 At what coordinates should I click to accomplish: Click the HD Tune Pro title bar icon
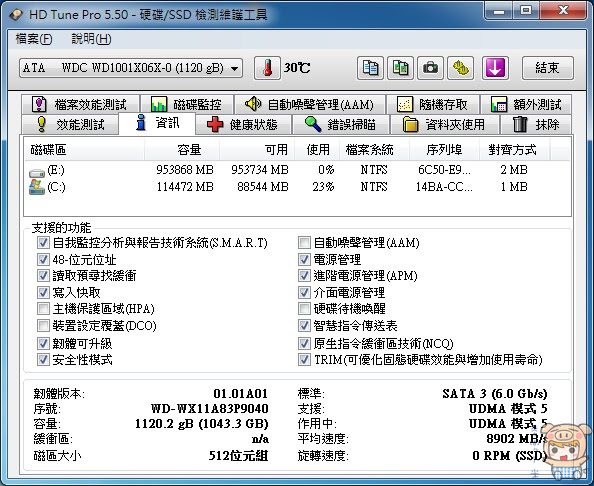16,15
